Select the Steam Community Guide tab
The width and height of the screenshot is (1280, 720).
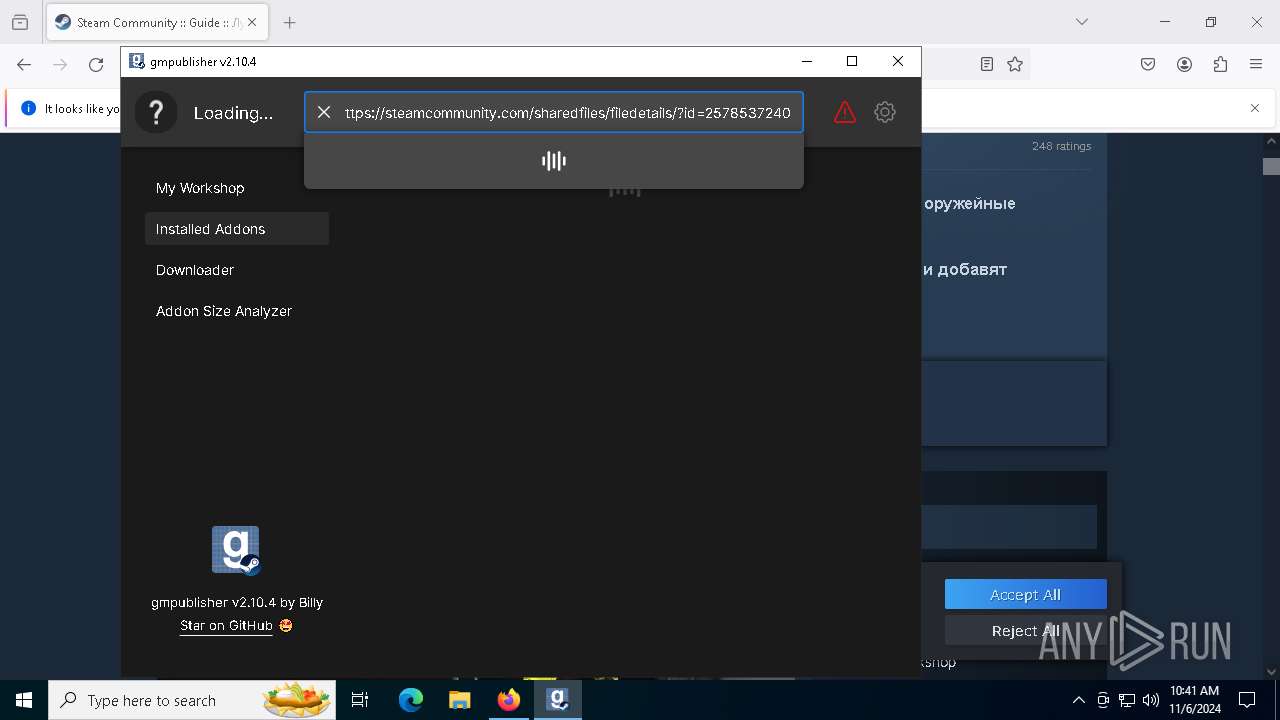(x=156, y=22)
